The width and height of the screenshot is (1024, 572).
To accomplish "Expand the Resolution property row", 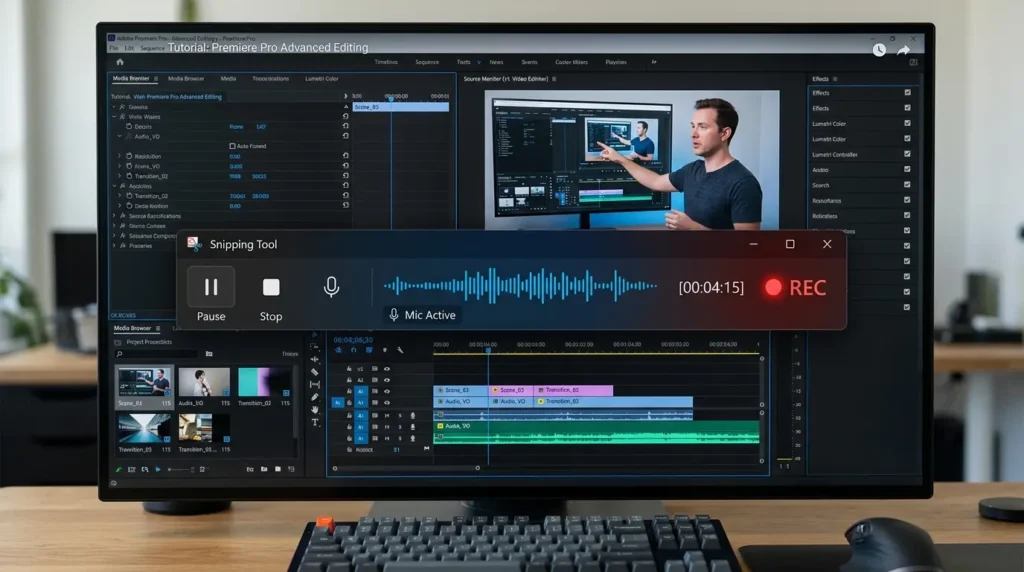I will (x=120, y=156).
